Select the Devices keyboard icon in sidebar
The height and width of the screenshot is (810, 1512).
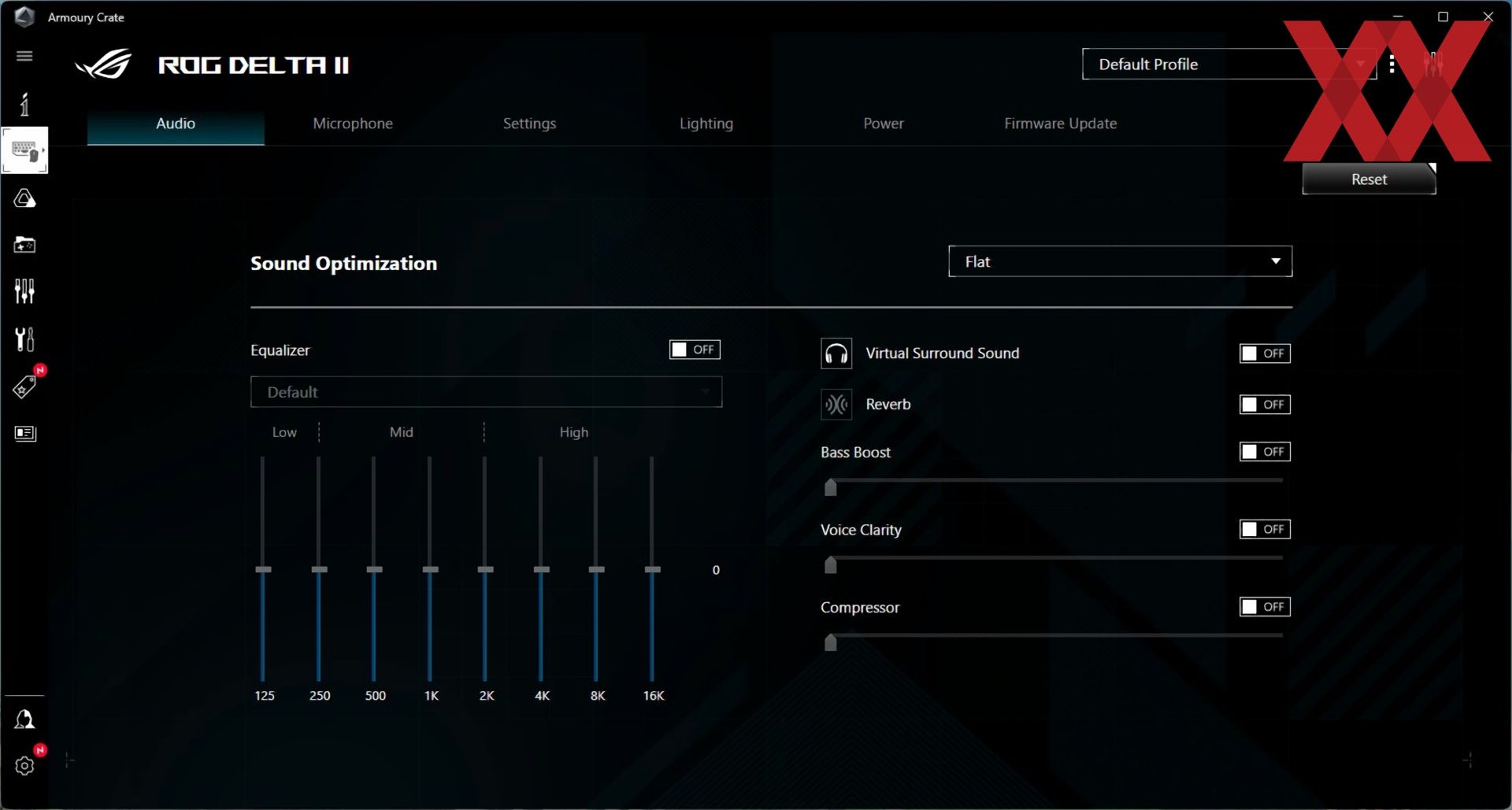(x=24, y=150)
